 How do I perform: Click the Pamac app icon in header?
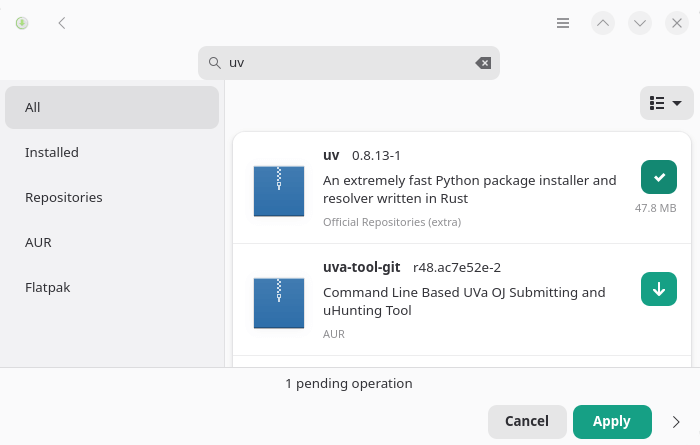coord(22,23)
